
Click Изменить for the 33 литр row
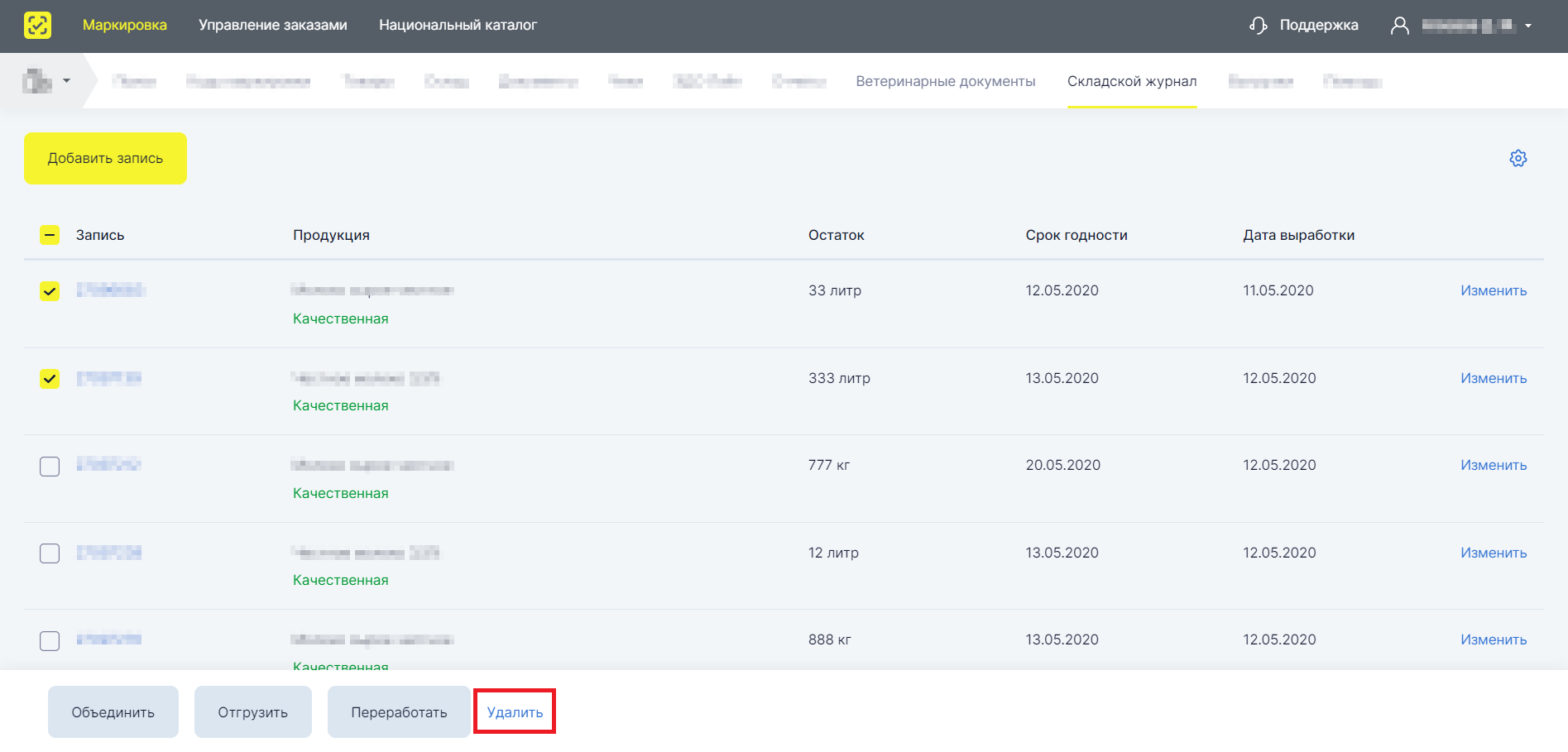click(x=1494, y=290)
